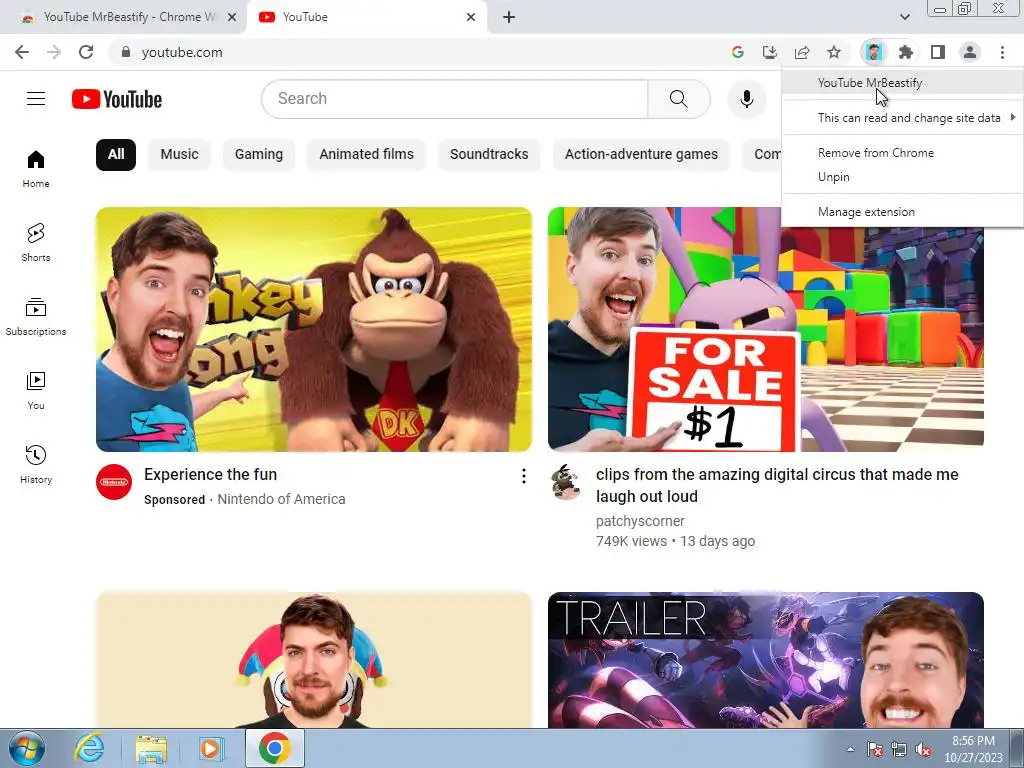
Task: Click the youtube.com address bar
Action: point(418,52)
